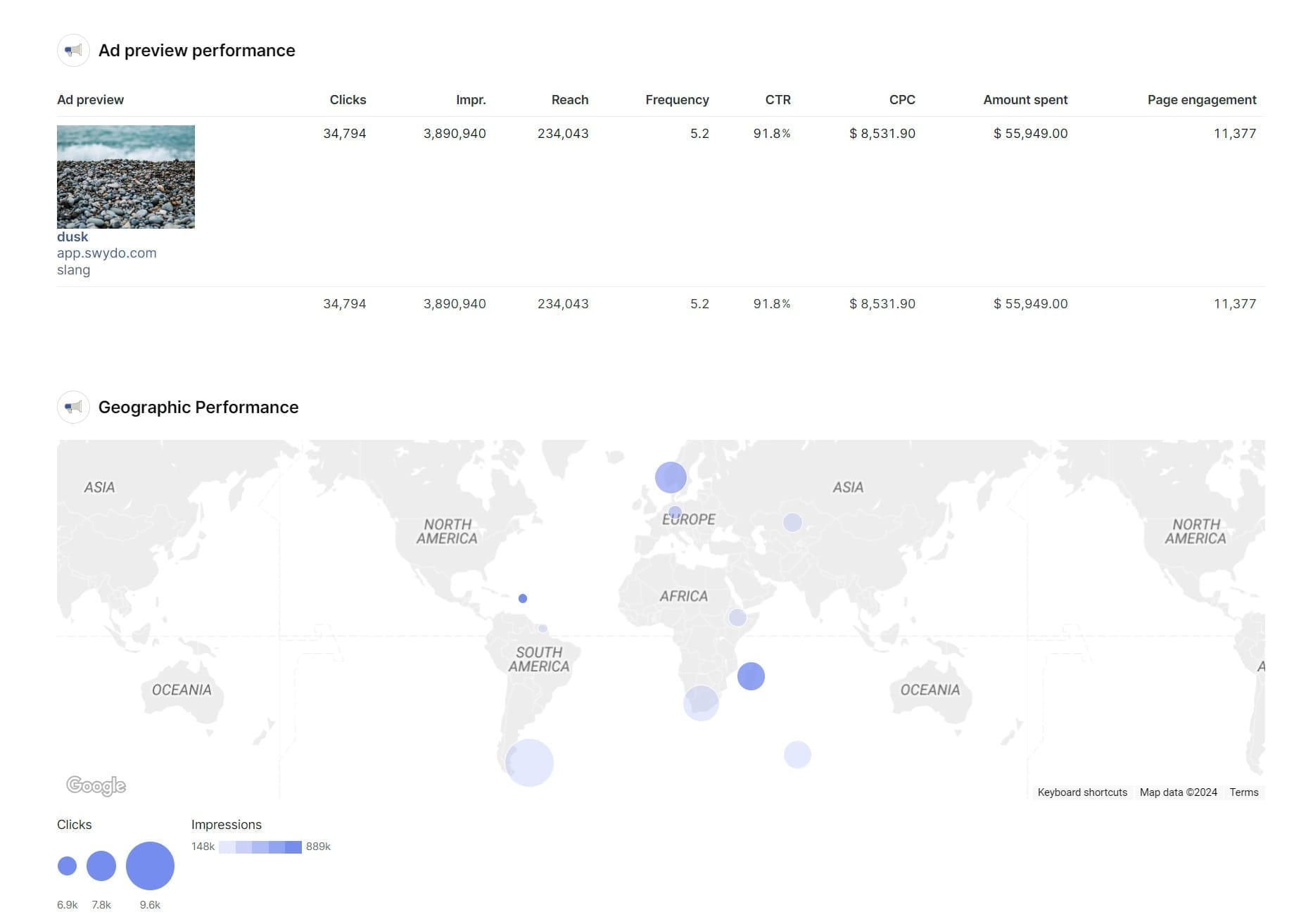
Task: Click largest pale bubble below South America
Action: [x=530, y=763]
